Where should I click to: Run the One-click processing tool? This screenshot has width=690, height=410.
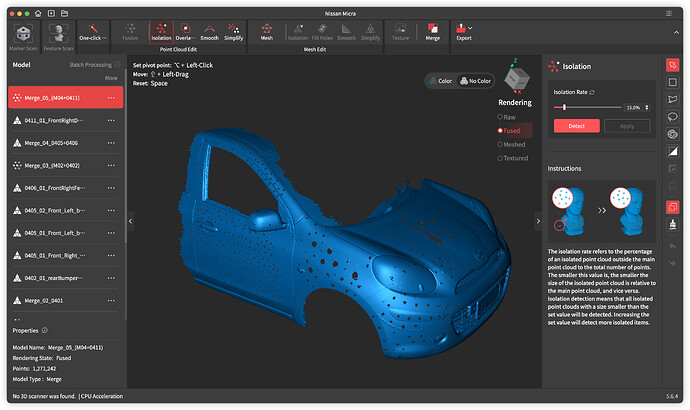(93, 33)
